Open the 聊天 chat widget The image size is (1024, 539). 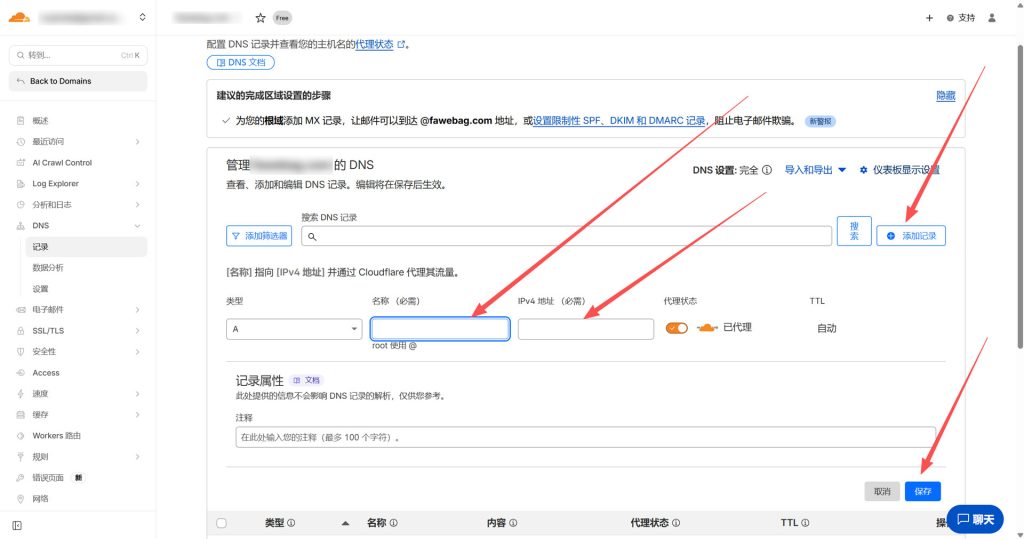pos(975,519)
